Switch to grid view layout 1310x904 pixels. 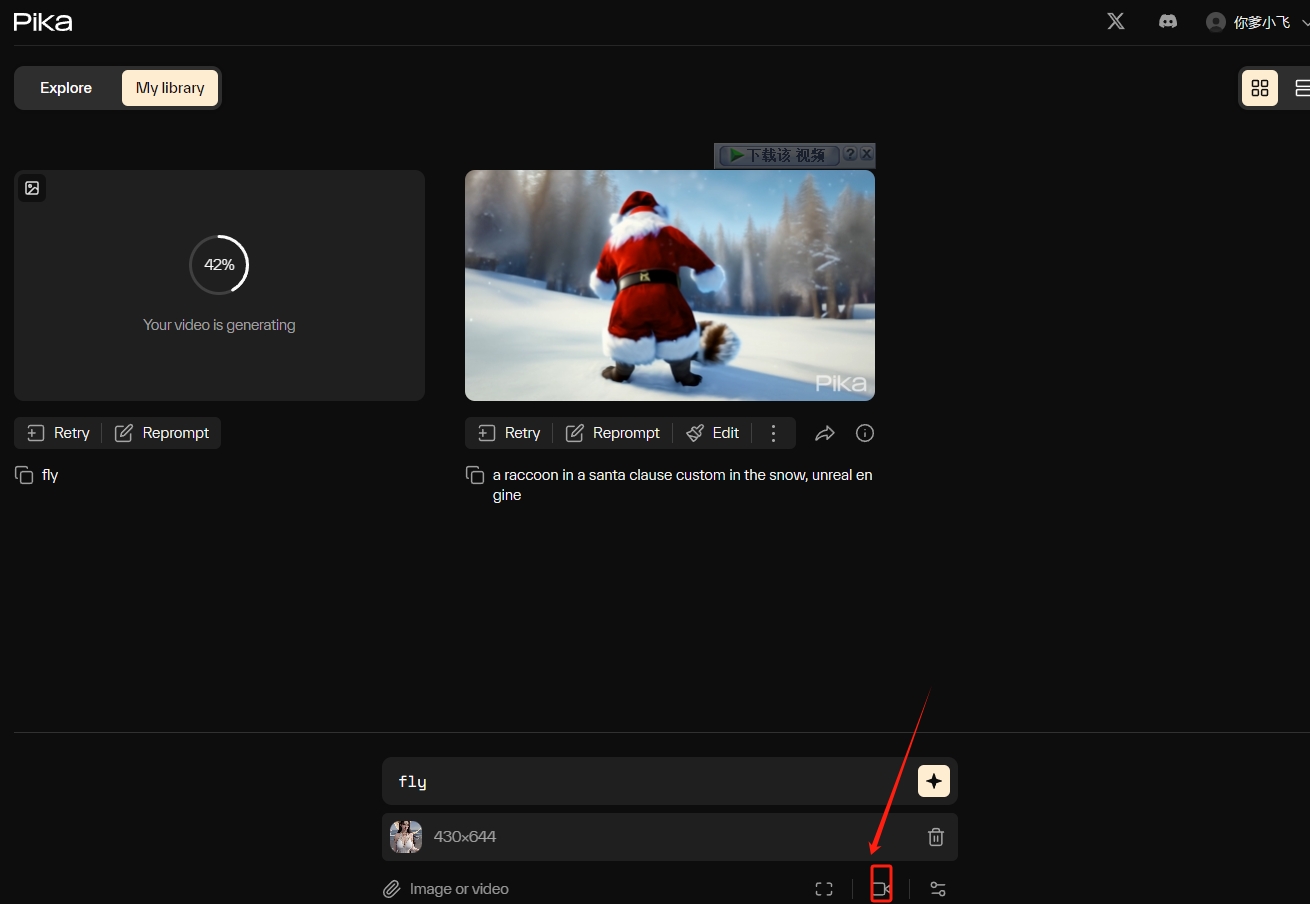[x=1260, y=88]
